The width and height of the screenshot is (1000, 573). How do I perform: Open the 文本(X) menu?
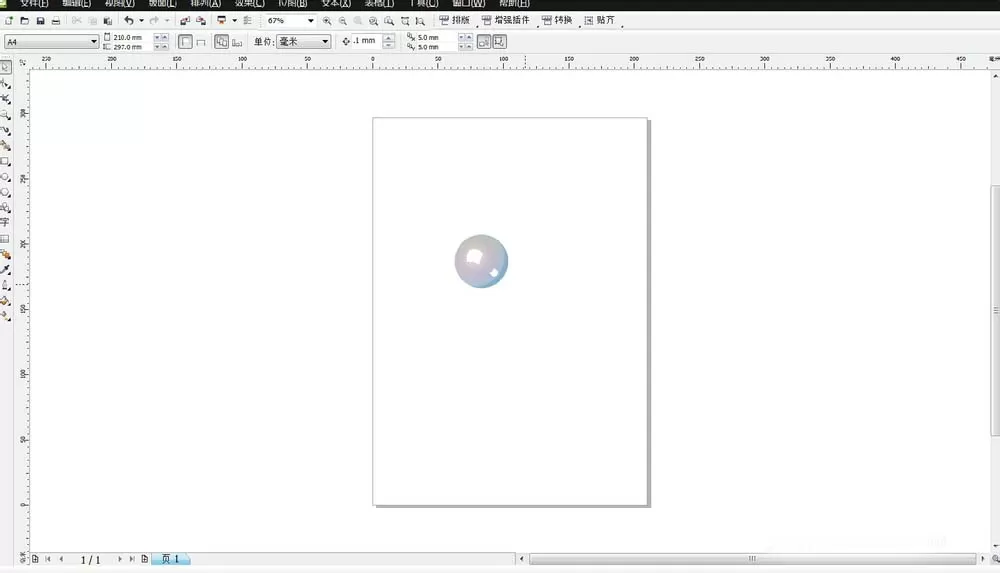coord(336,4)
